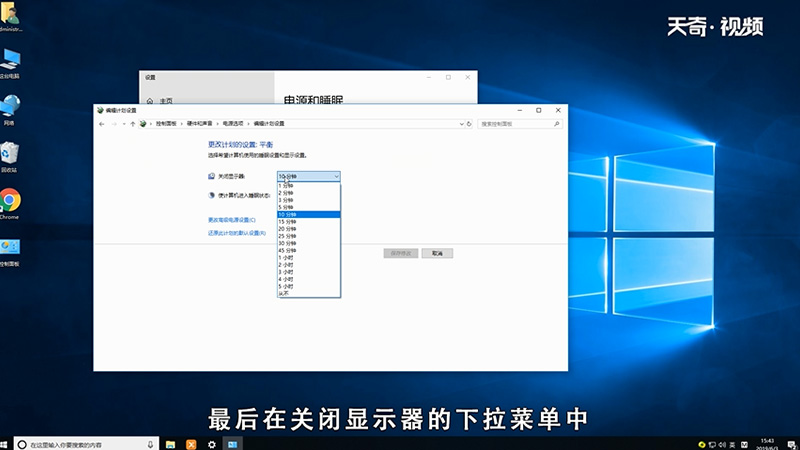Viewport: 800px width, 450px height.
Task: Pick 45 分钟 in the dropdown
Action: pyautogui.click(x=309, y=251)
